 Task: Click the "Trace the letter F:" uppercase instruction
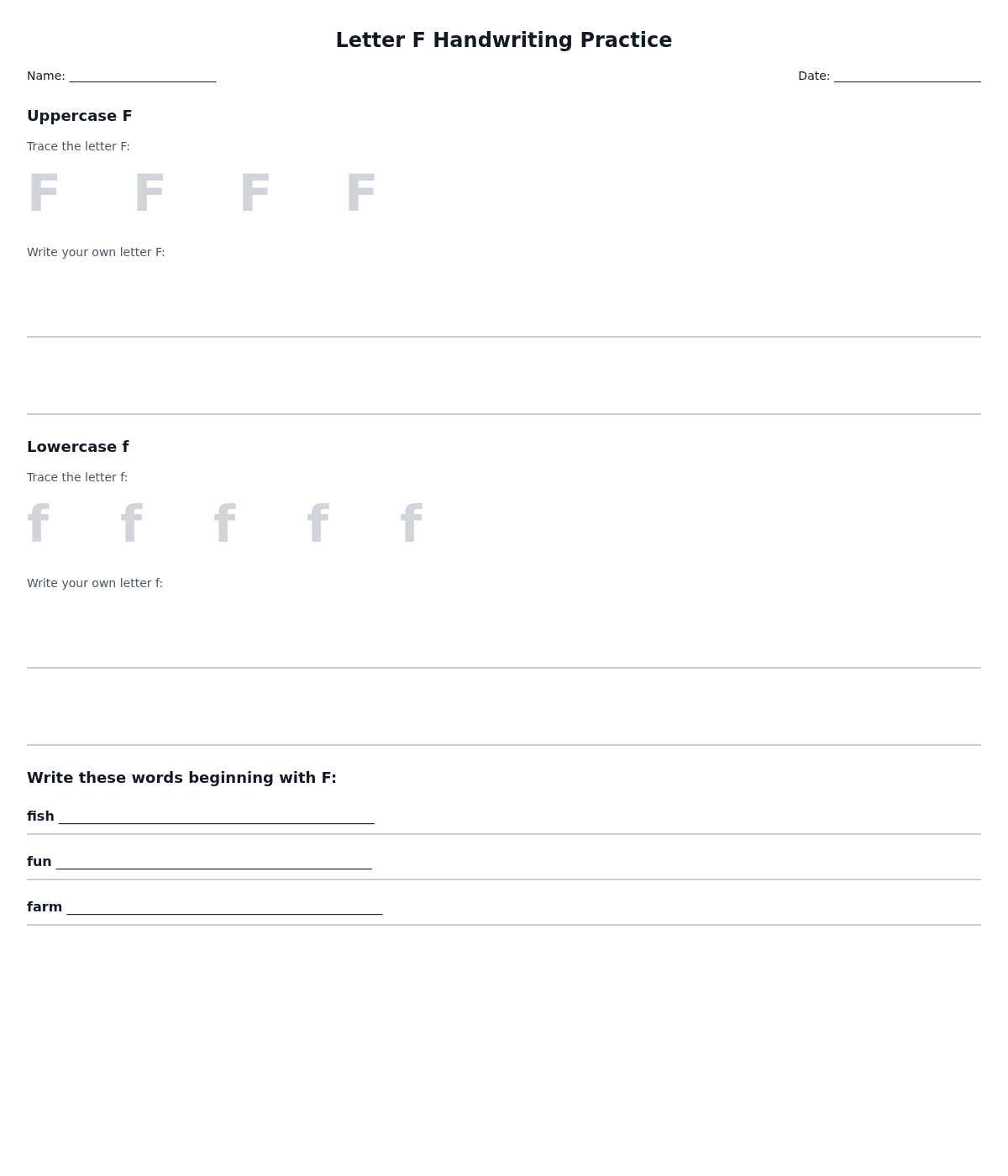78,146
